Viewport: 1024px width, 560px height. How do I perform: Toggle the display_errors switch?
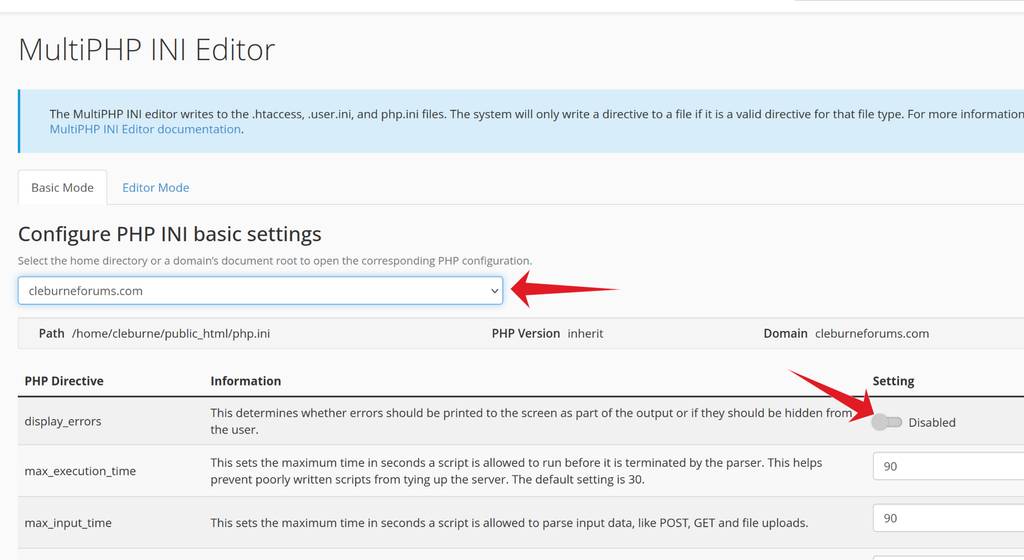tap(887, 422)
